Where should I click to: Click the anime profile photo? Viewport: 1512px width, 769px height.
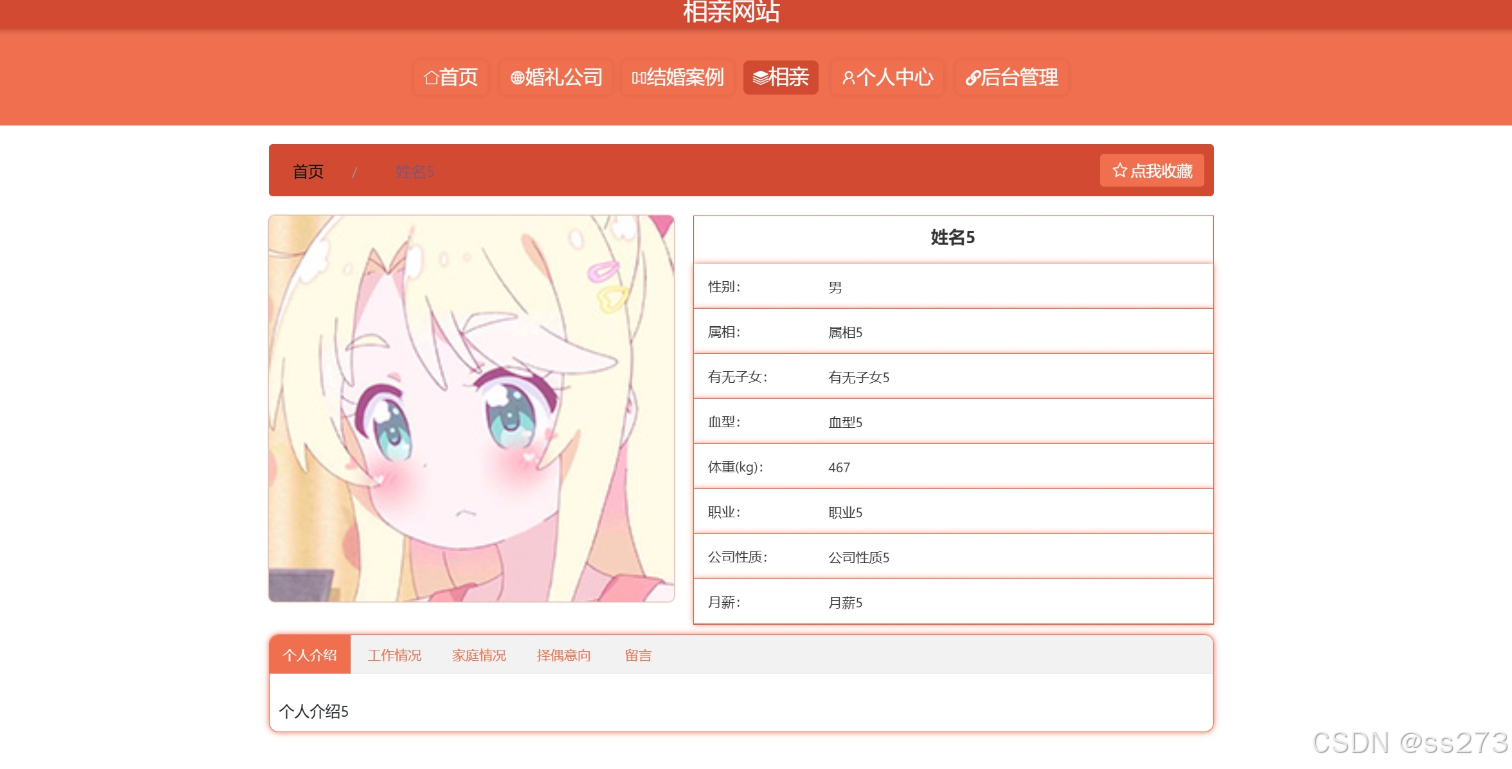471,408
